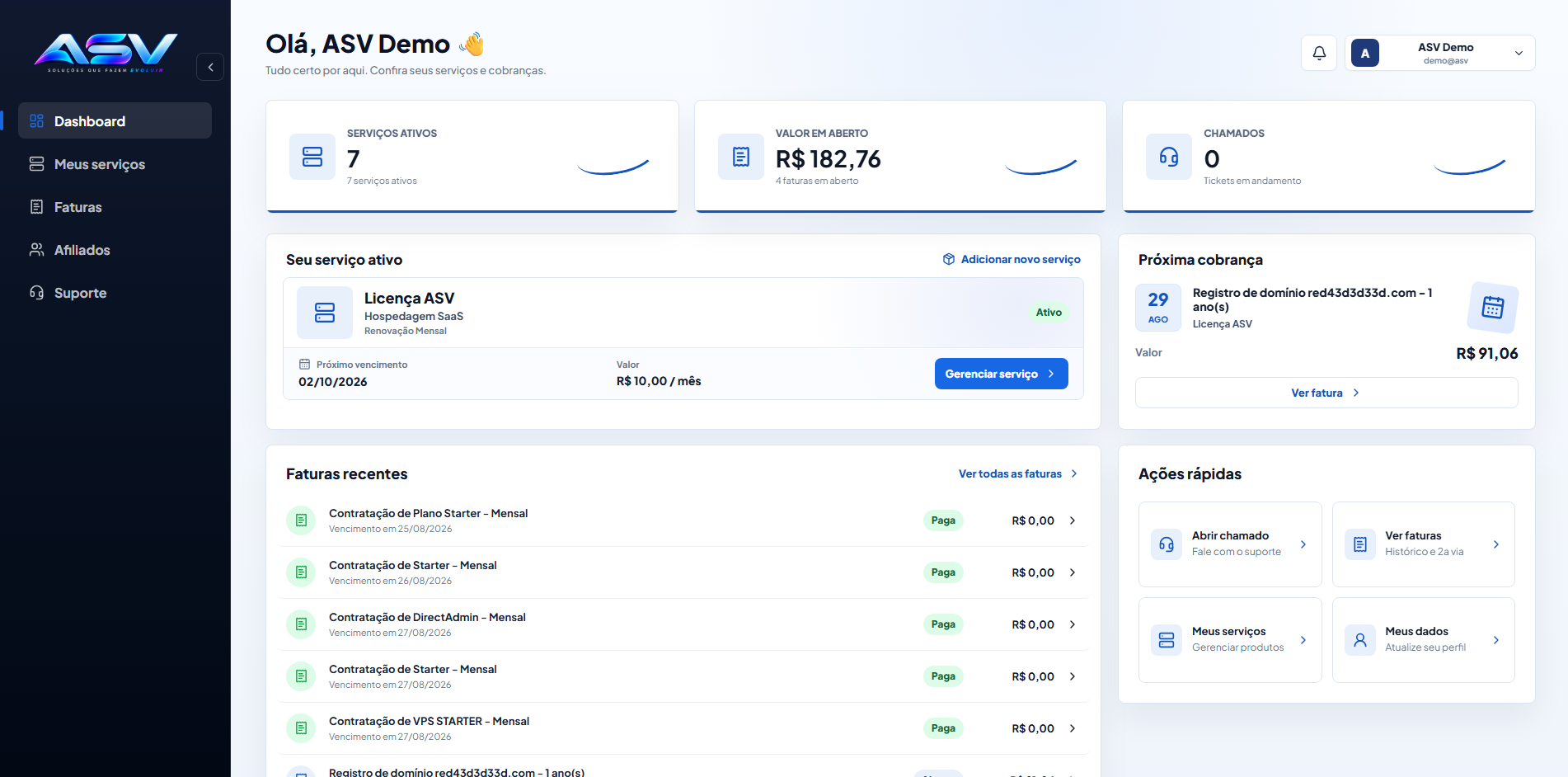Click the person icon in Meus dados
Viewport: 1568px width, 777px height.
click(x=1360, y=640)
